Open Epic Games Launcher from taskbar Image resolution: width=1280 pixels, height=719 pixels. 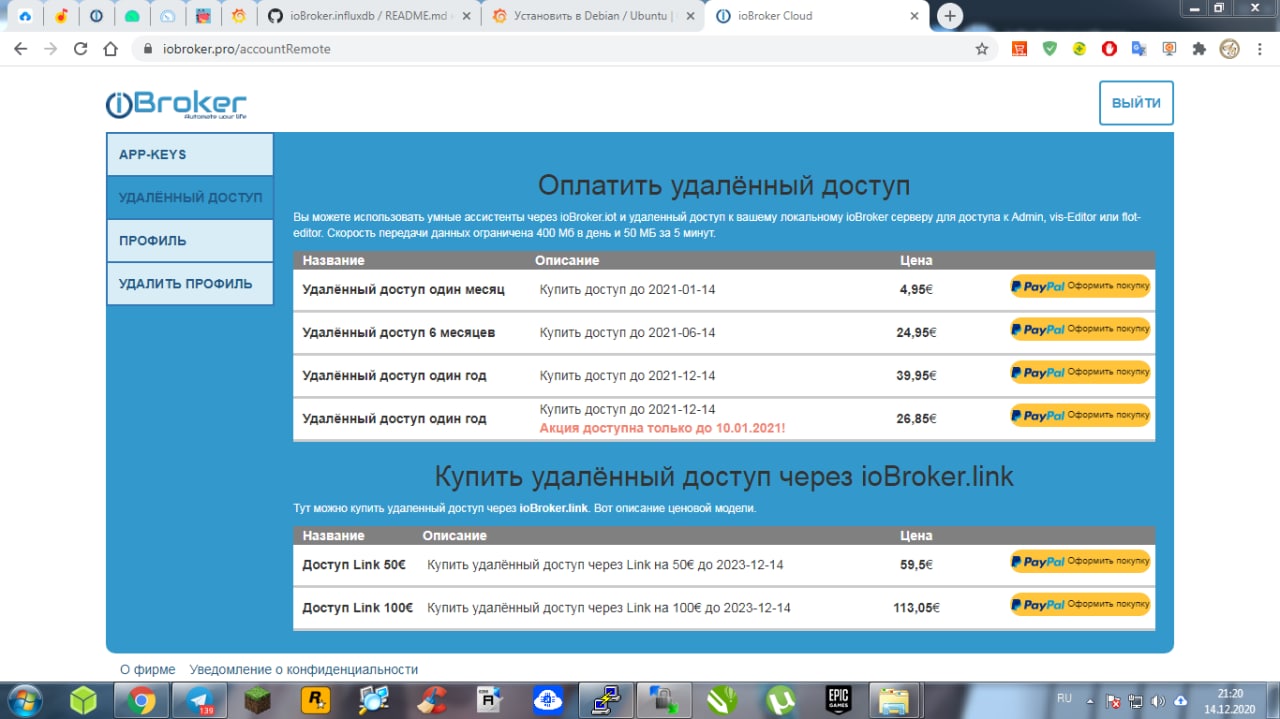point(838,700)
